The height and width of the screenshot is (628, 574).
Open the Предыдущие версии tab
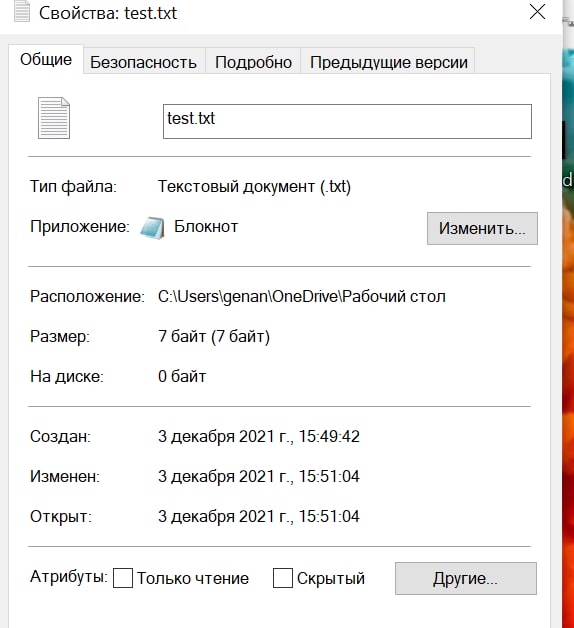click(x=389, y=62)
